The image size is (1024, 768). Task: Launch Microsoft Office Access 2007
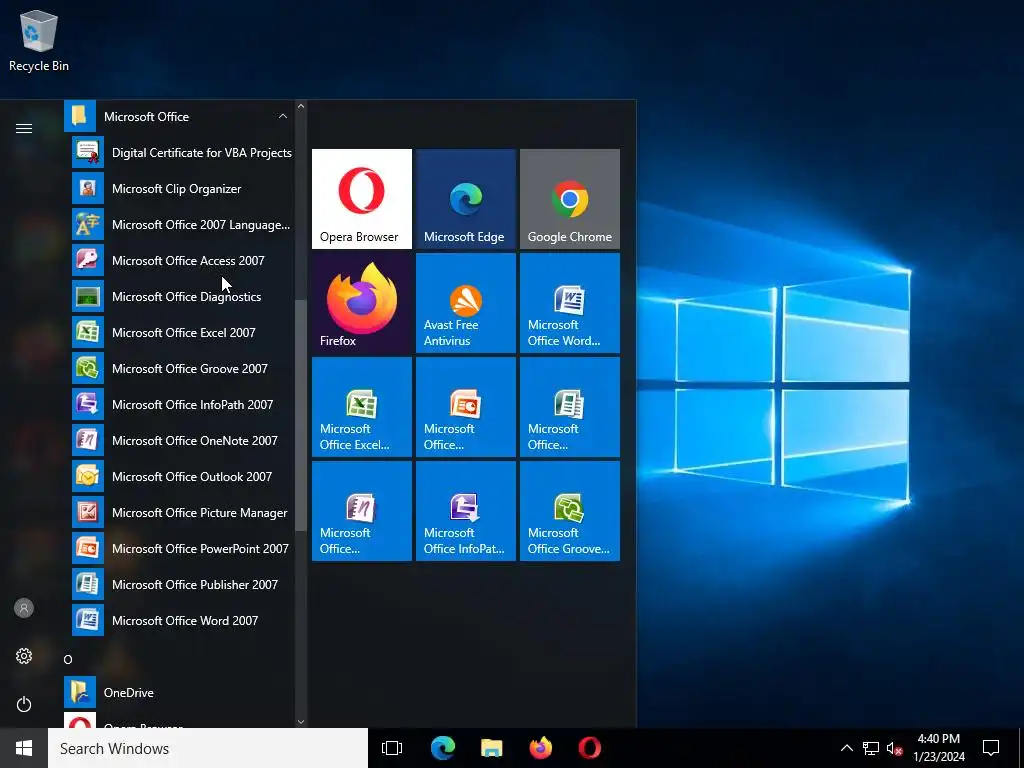182,261
